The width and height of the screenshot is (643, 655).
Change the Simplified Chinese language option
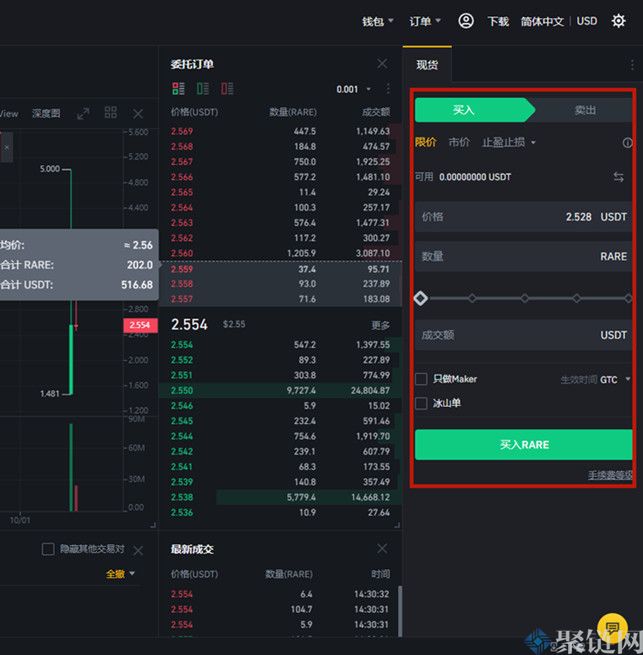coord(542,21)
